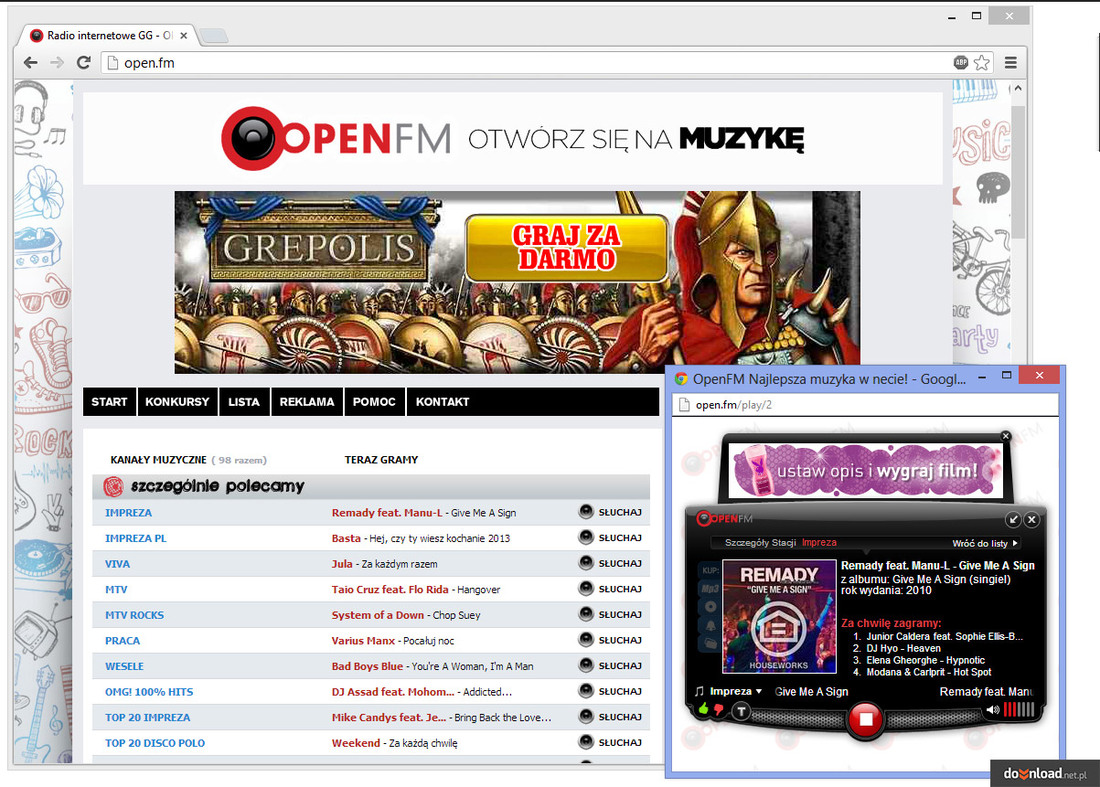Open the START menu item
Screen dimensions: 1100x787
(109, 402)
